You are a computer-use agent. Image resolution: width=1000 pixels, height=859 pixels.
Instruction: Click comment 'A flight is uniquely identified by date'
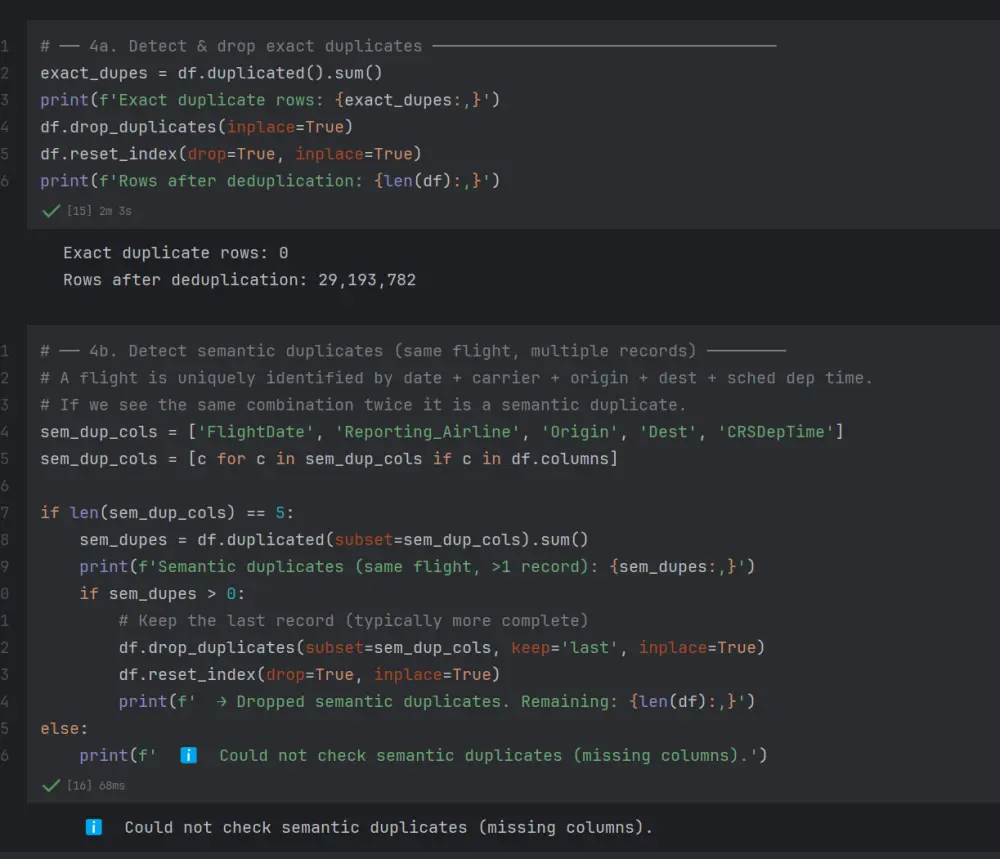456,378
